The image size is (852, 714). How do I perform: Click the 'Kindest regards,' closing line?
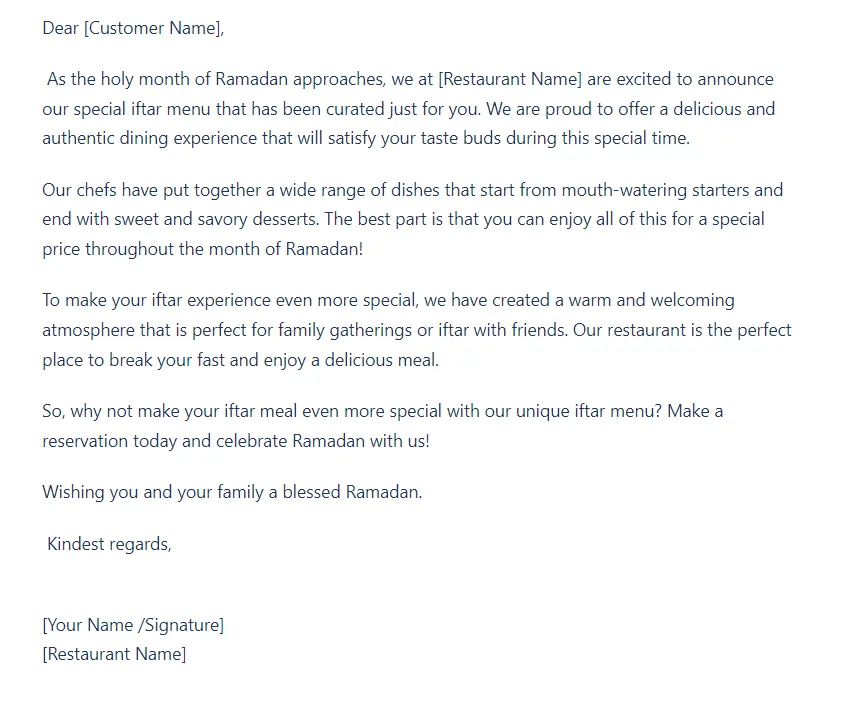[109, 544]
